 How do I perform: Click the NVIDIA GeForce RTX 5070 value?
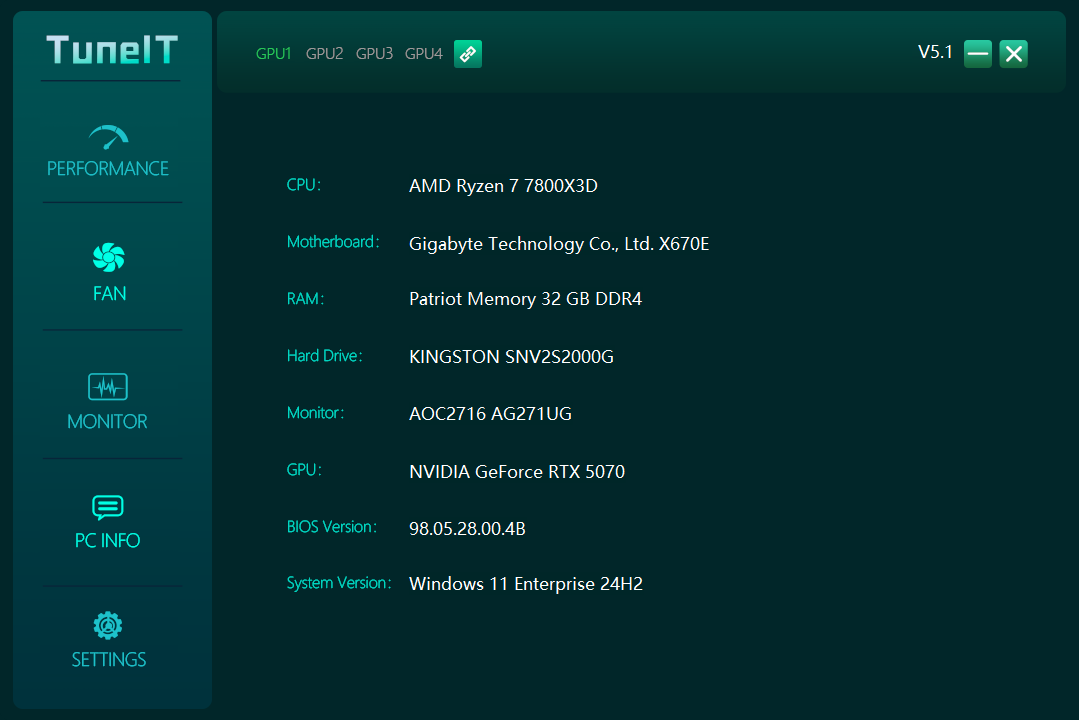pyautogui.click(x=517, y=472)
